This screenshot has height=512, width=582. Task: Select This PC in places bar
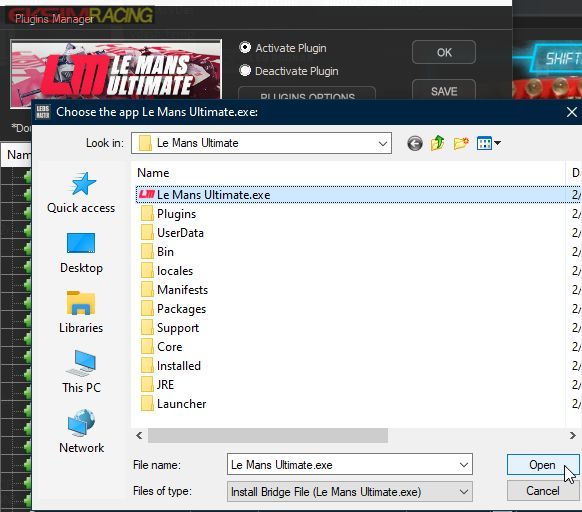(x=81, y=372)
